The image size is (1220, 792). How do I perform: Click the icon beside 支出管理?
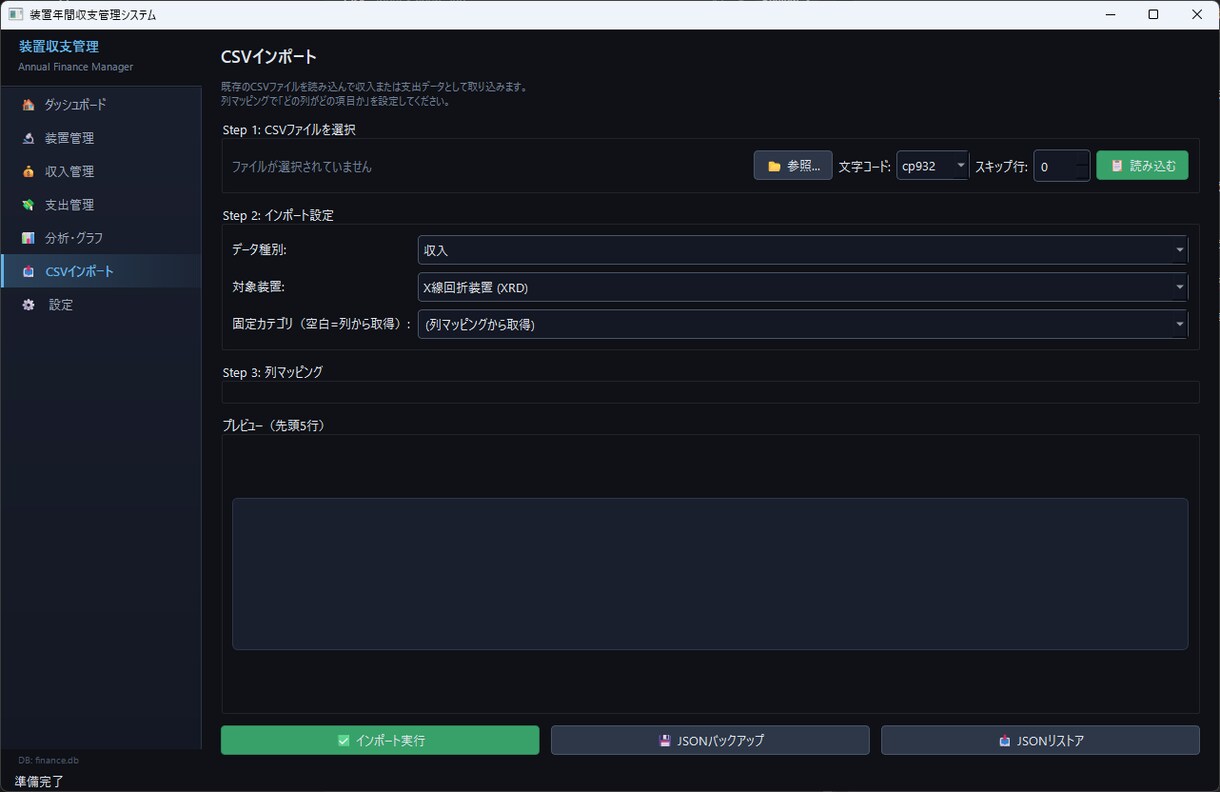point(28,205)
